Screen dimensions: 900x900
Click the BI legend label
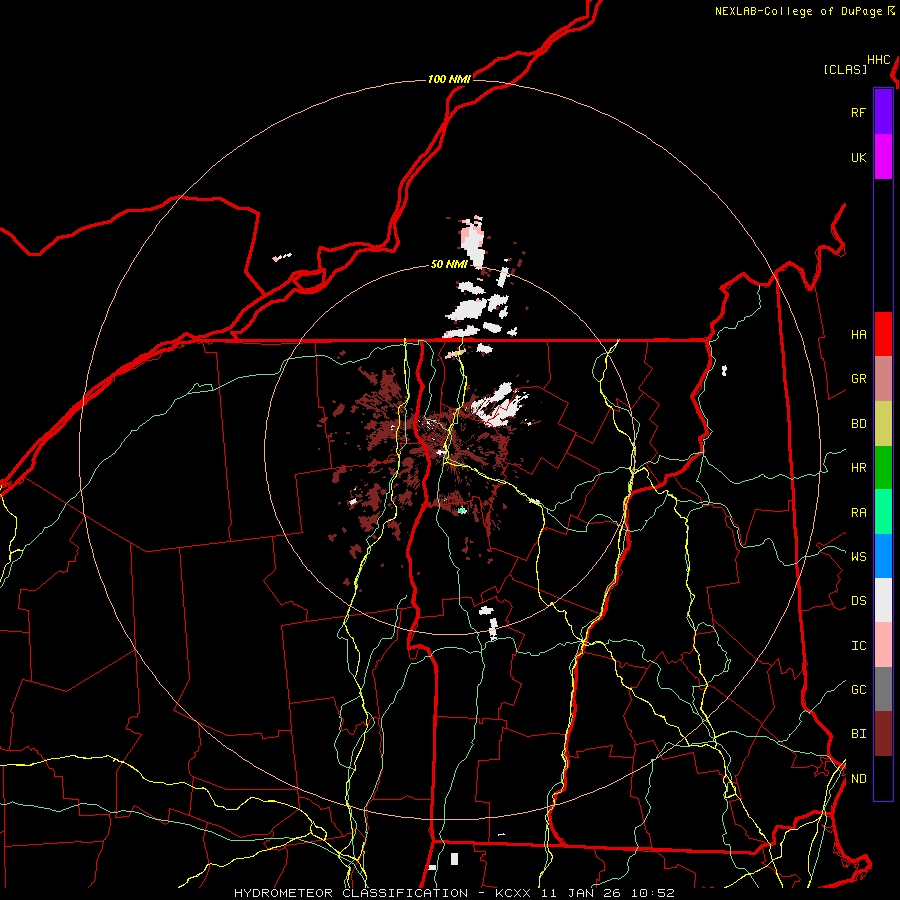click(x=858, y=734)
